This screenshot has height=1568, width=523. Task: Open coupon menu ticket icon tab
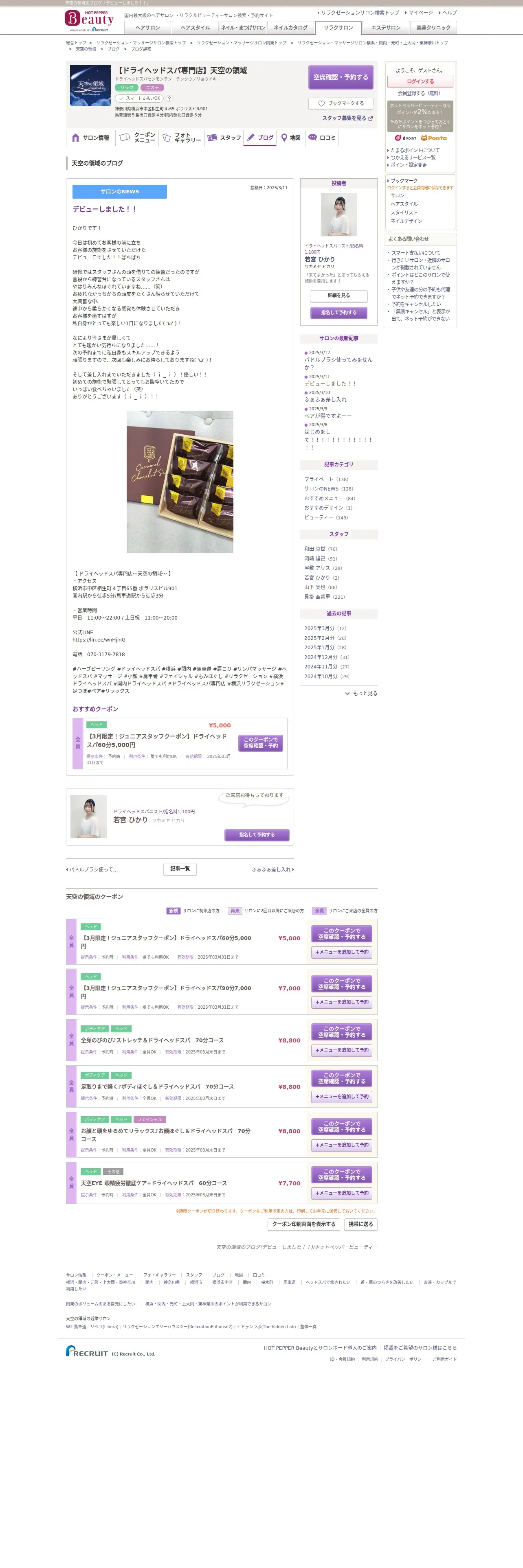click(125, 138)
